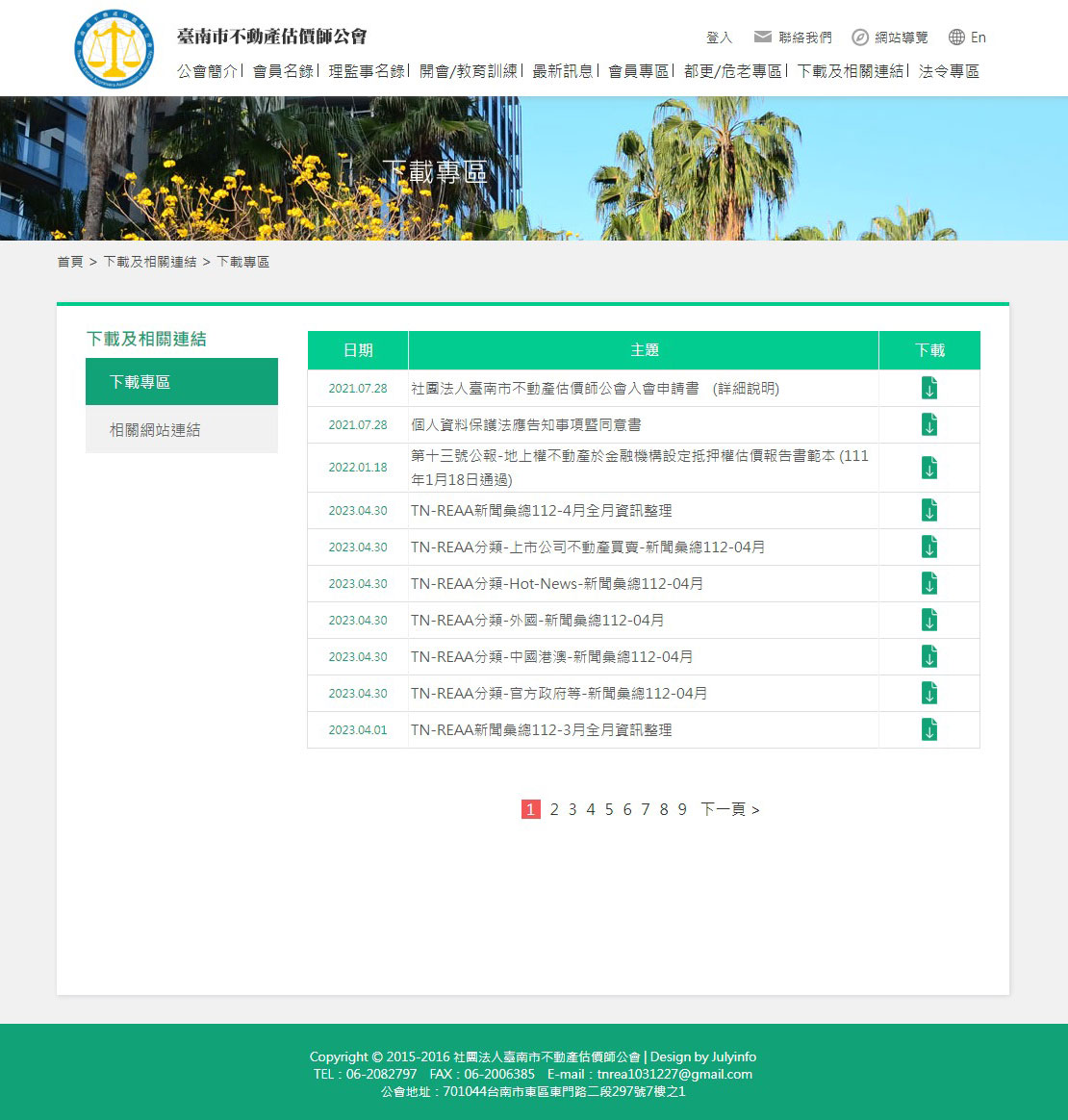Screen dimensions: 1068x1120
Task: Click download icon for 第十三號公報 report
Action: coord(928,468)
